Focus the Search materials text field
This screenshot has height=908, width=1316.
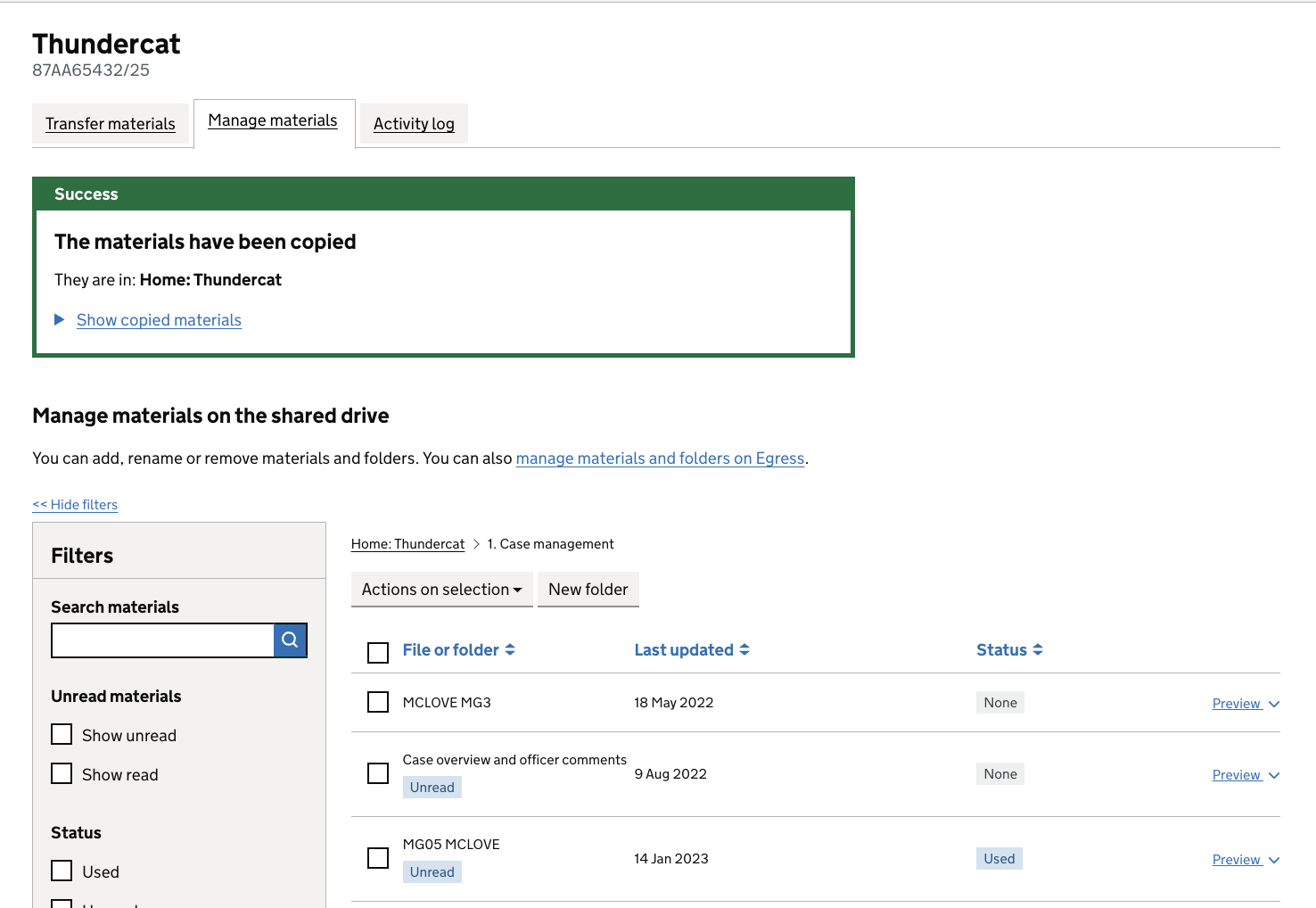[x=162, y=640]
